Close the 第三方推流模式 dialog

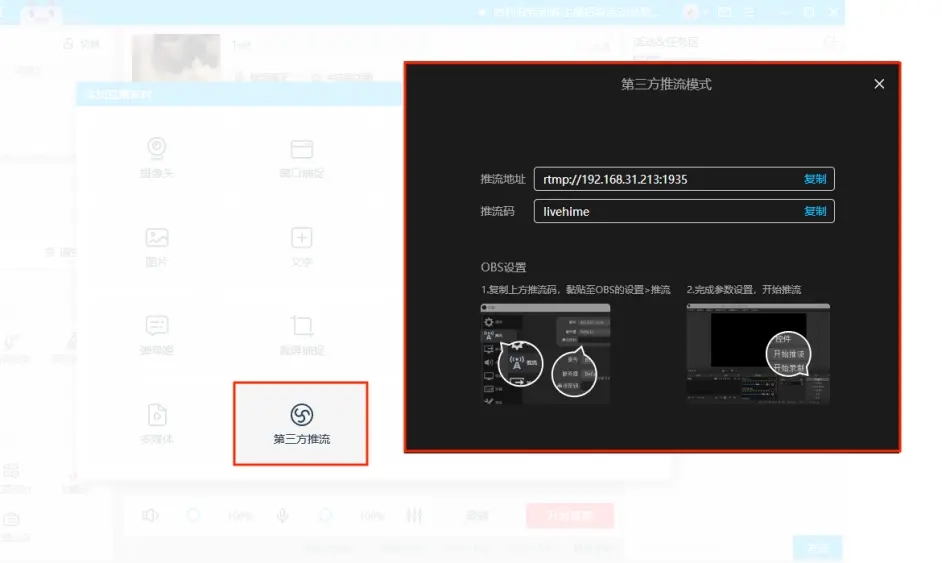pyautogui.click(x=879, y=84)
